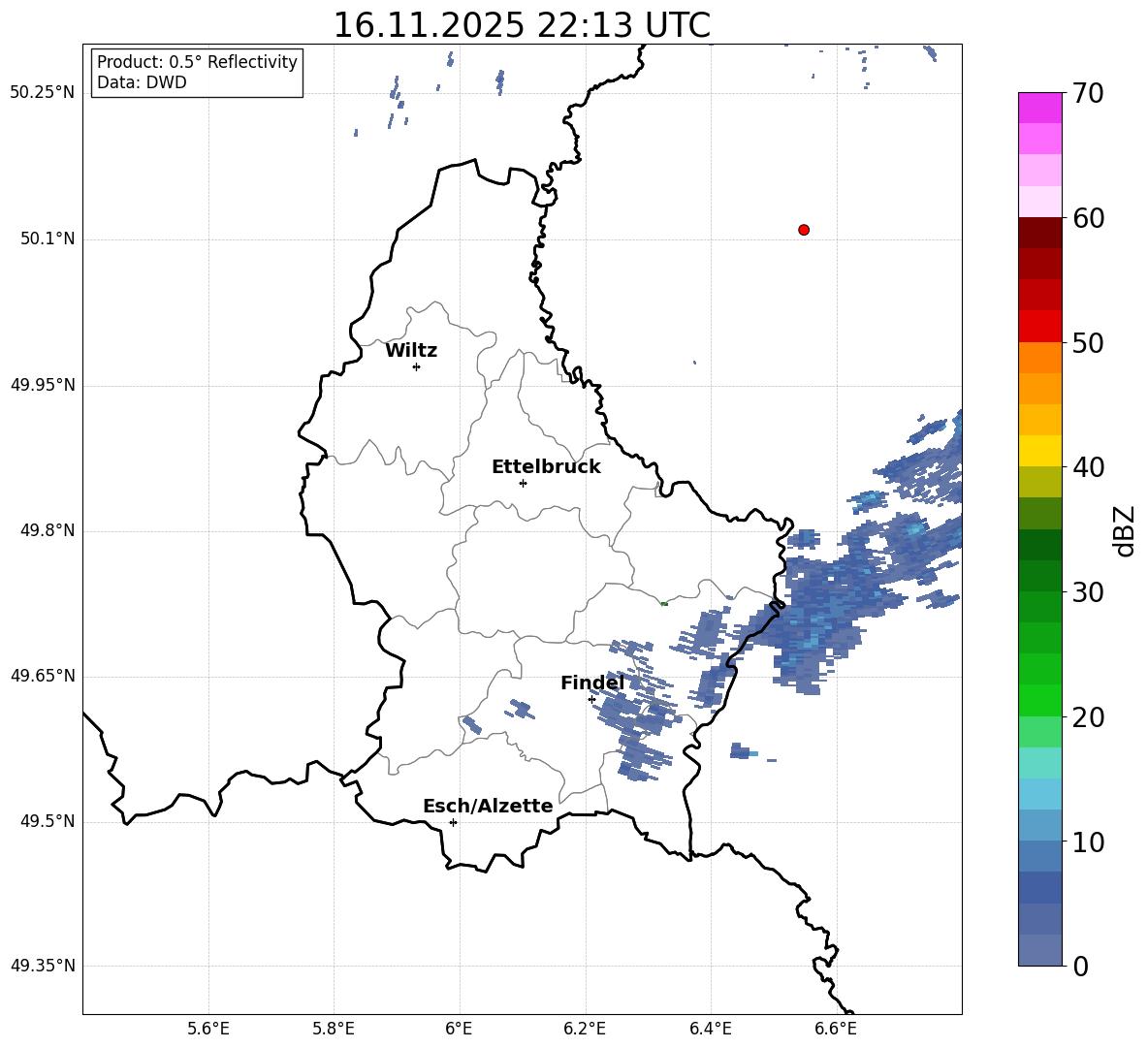This screenshot has height=1048, width=1148.
Task: Click the Esch/Alzette cross marker
Action: 453,822
